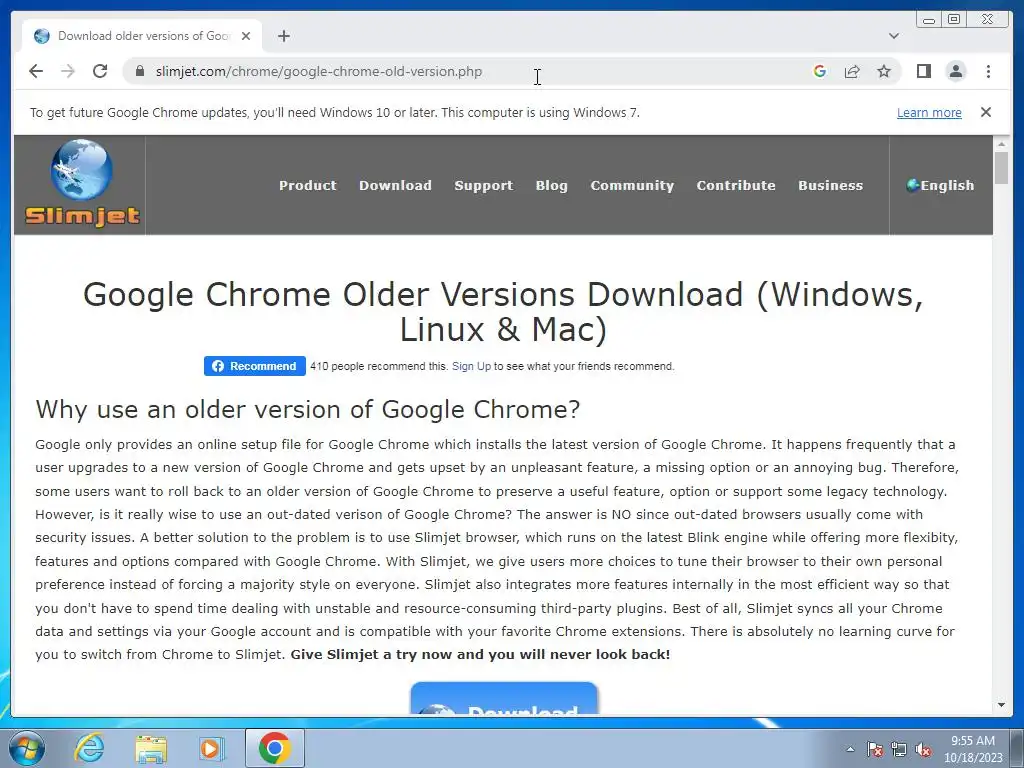Dismiss the Windows 7 update notice

(986, 112)
